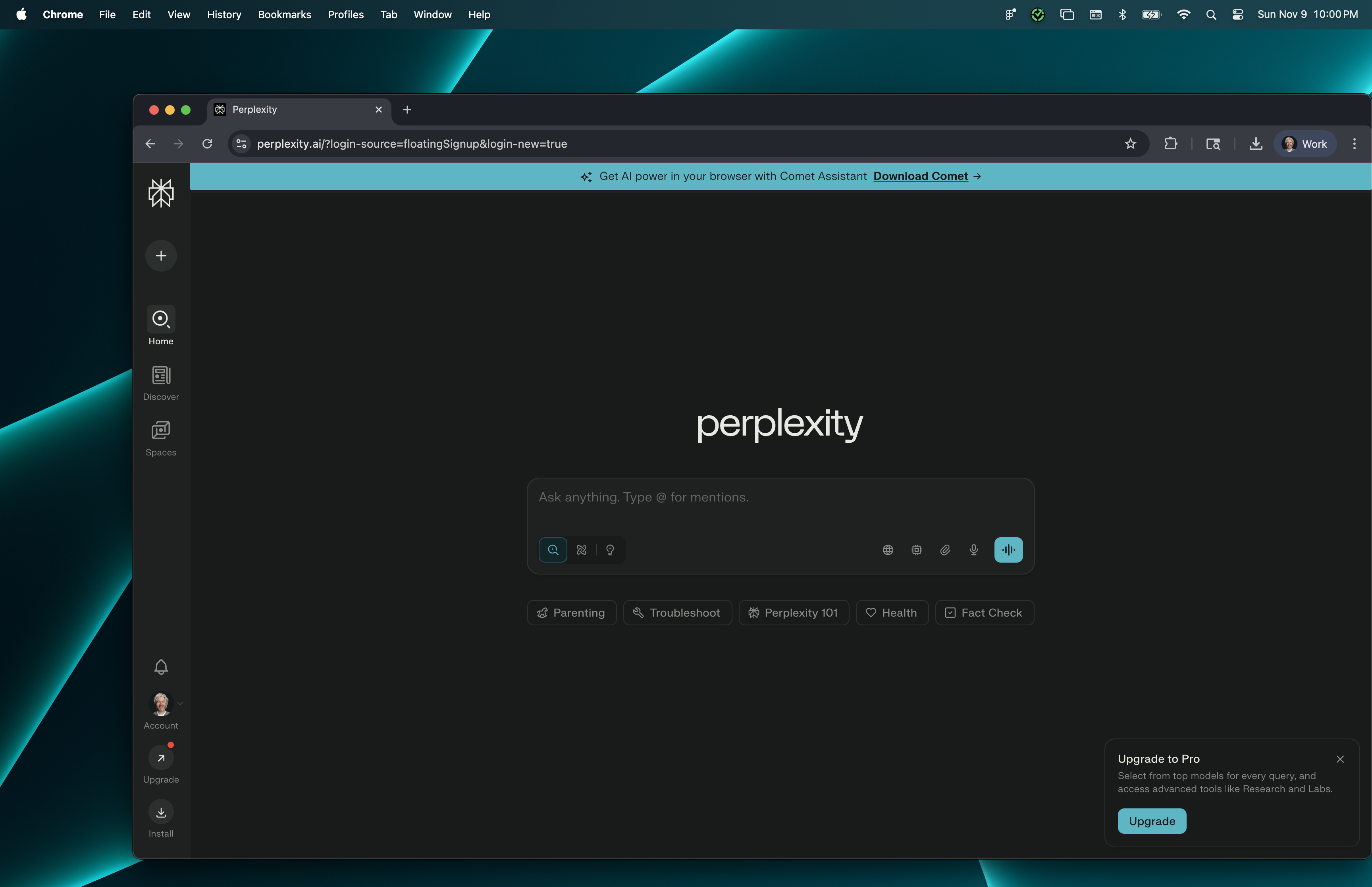Attach a file using the paperclip icon

tap(944, 550)
